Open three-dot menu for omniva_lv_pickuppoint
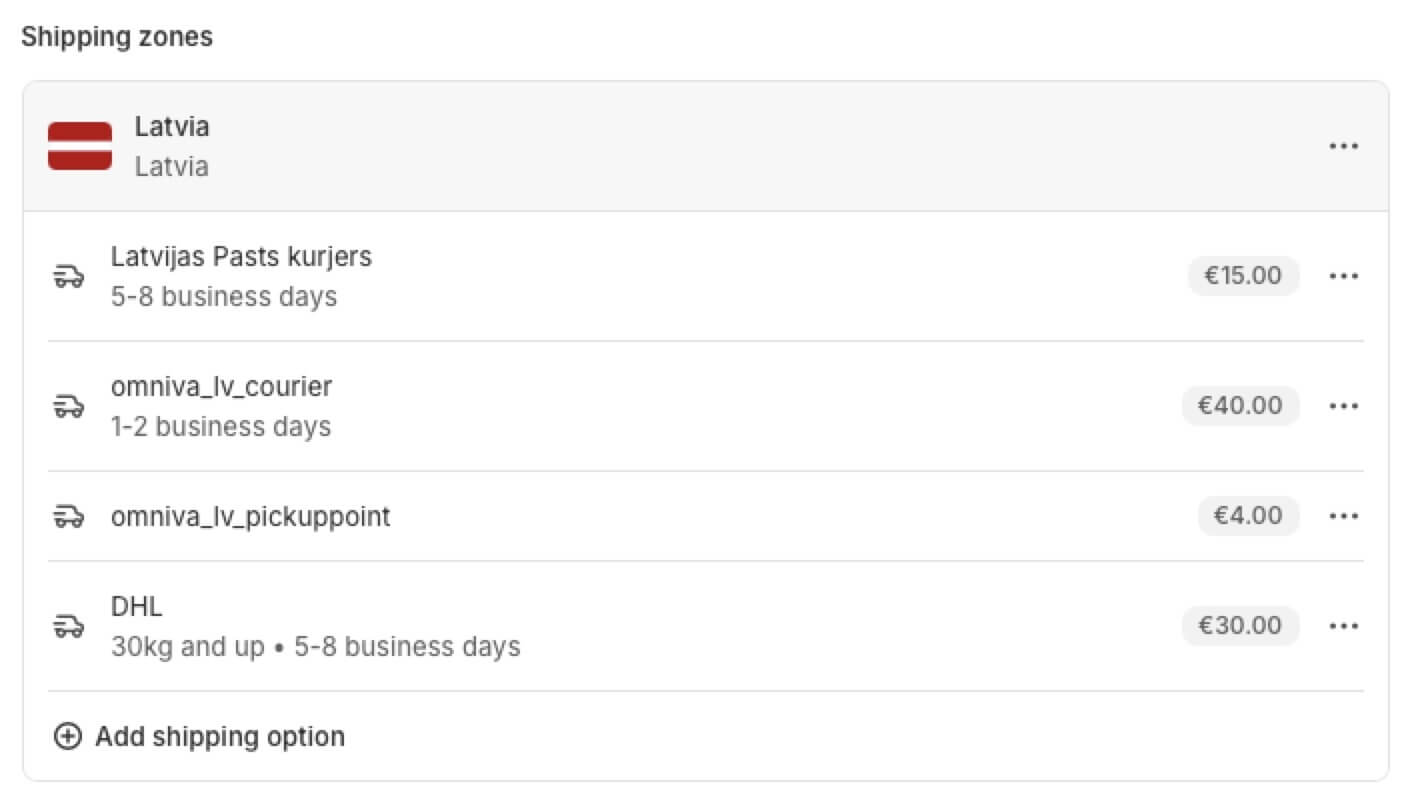1401x792 pixels. 1343,516
